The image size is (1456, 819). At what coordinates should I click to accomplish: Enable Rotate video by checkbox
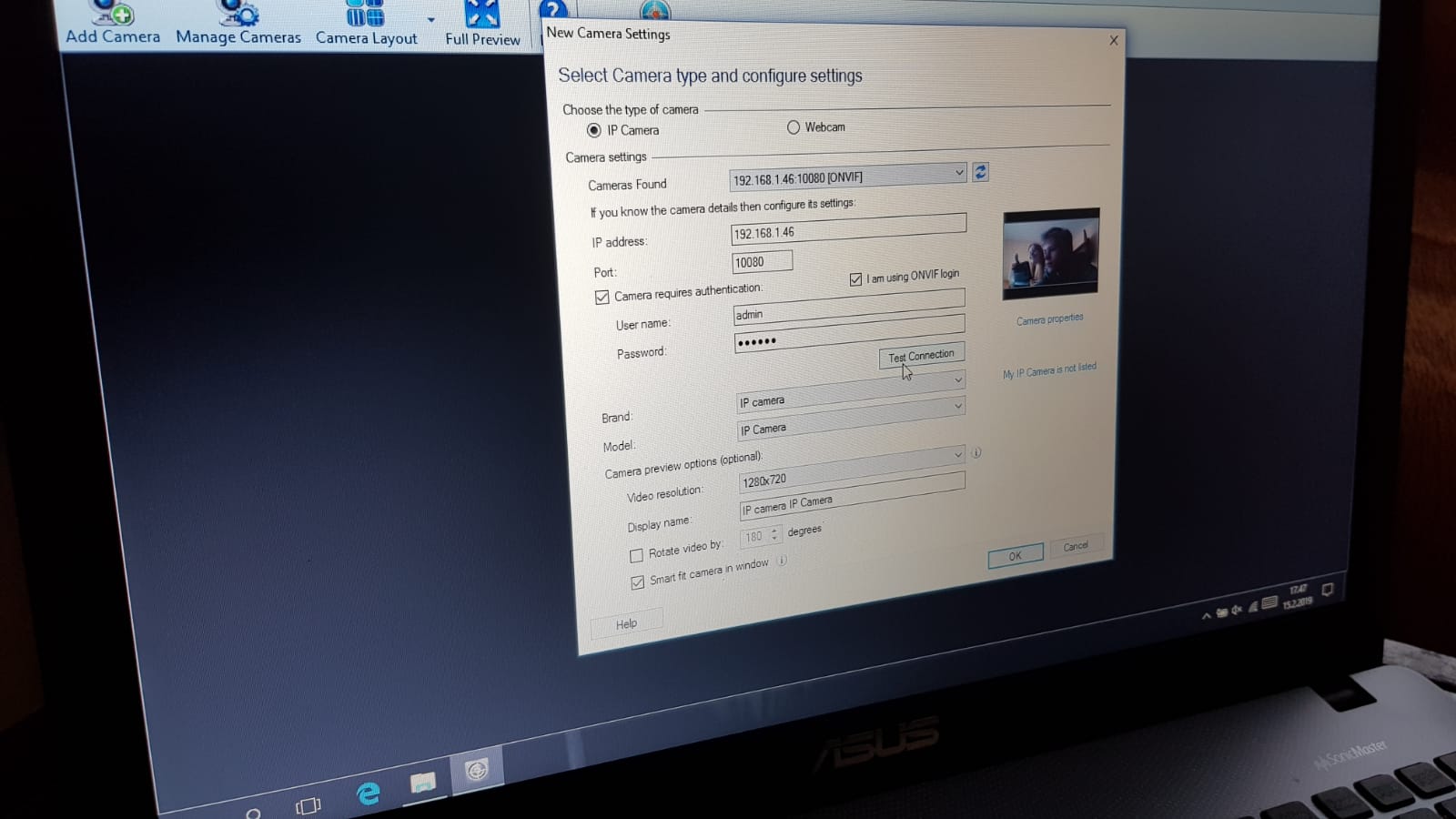coord(636,555)
